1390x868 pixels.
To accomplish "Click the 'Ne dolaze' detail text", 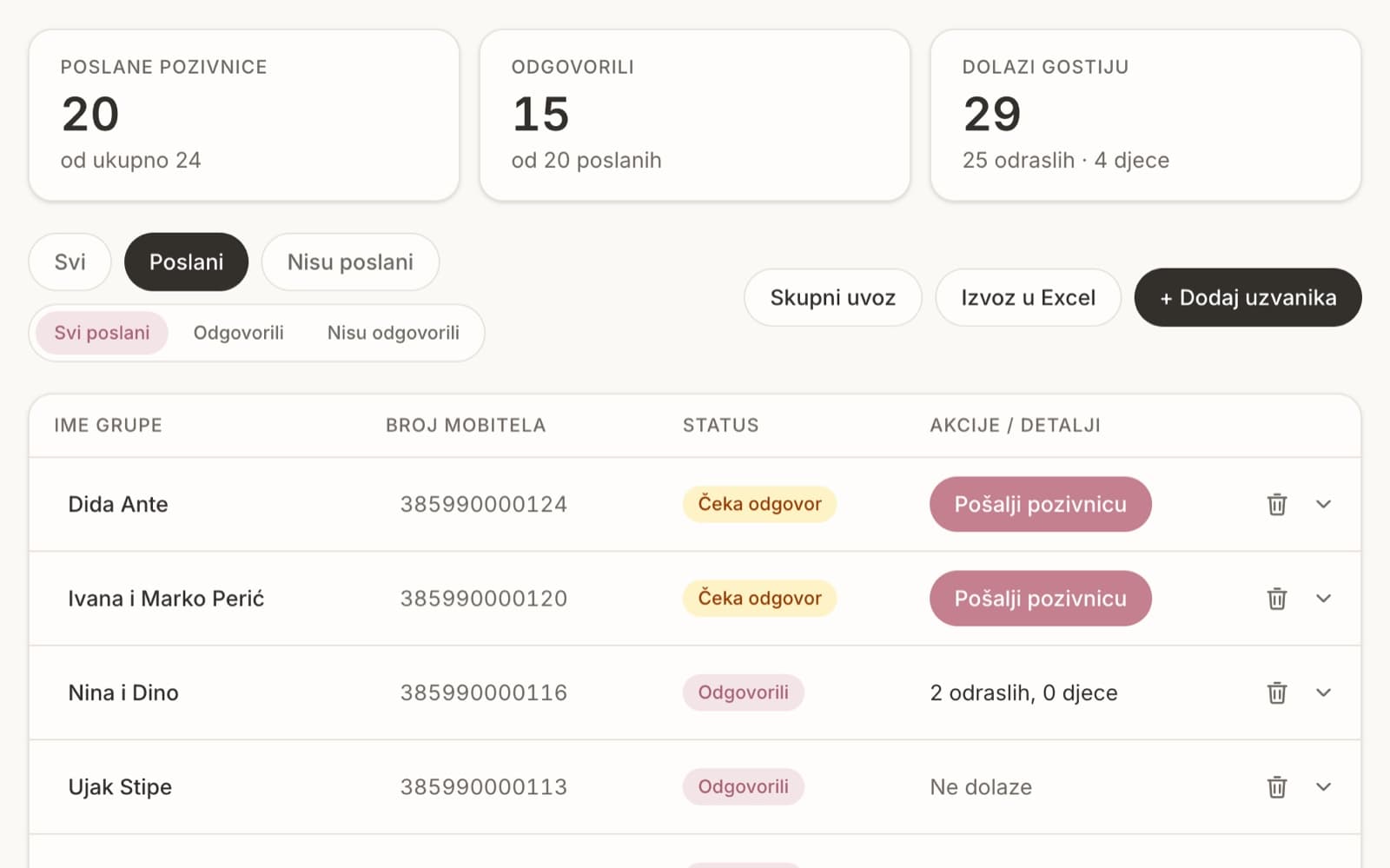I will (x=981, y=787).
